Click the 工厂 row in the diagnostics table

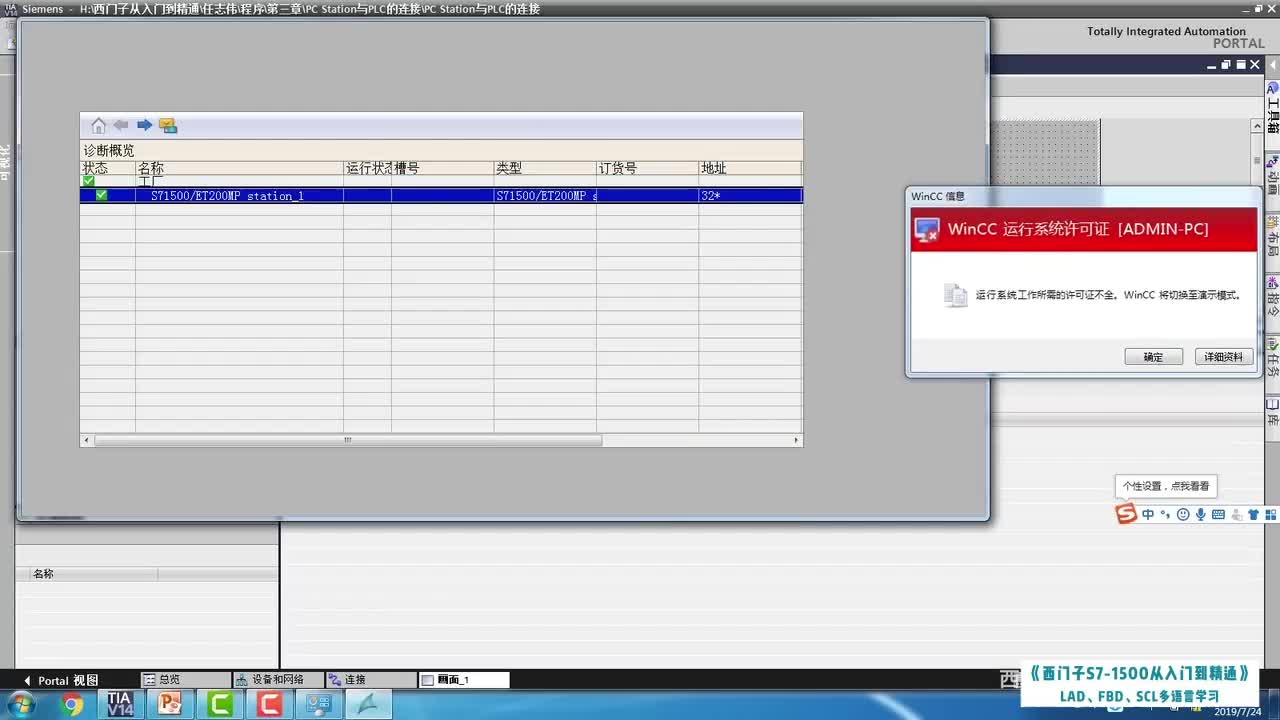441,182
